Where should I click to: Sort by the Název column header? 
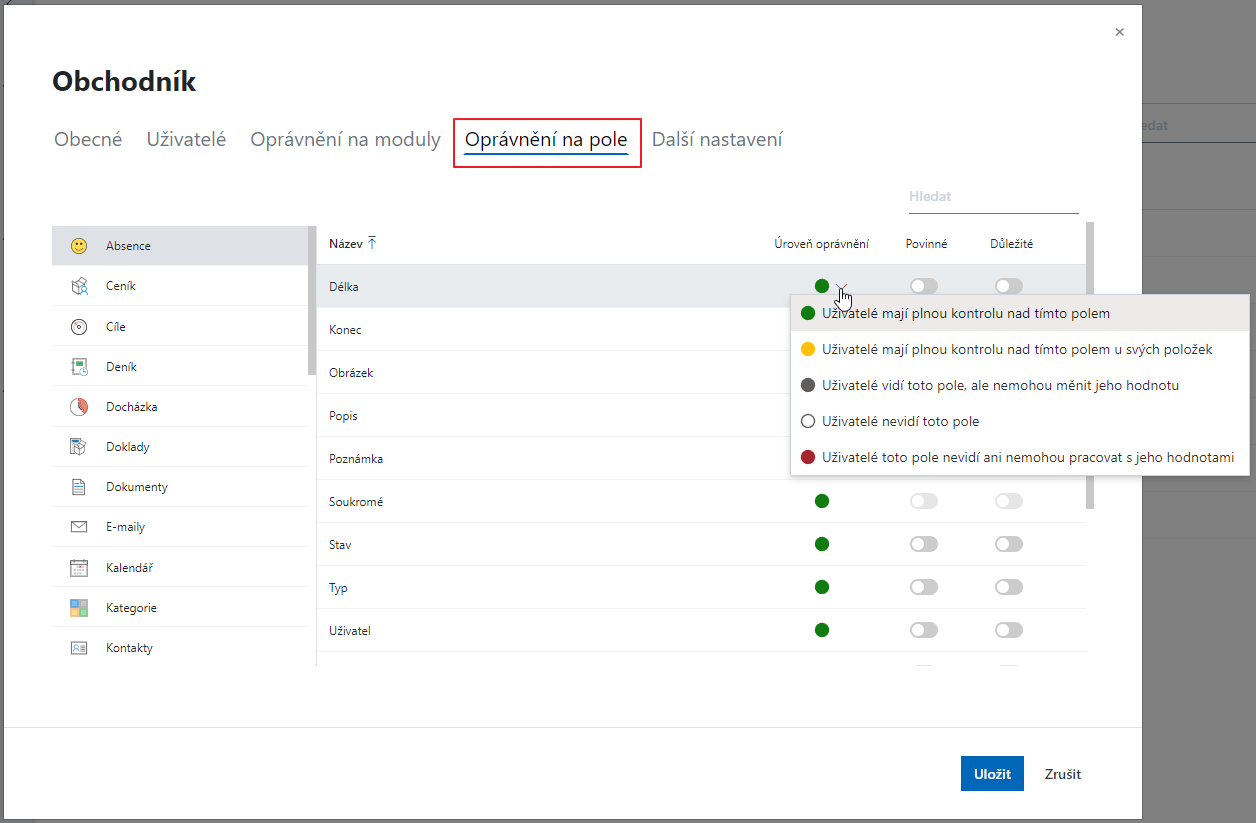tap(345, 243)
